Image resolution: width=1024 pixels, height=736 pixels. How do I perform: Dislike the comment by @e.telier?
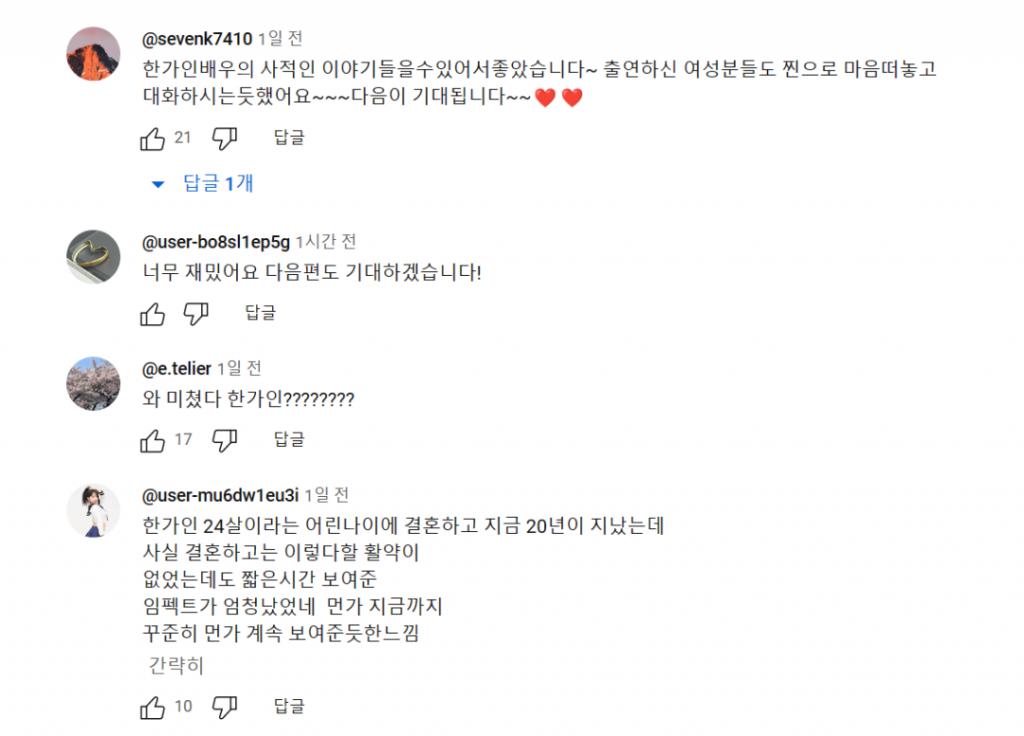tap(225, 440)
